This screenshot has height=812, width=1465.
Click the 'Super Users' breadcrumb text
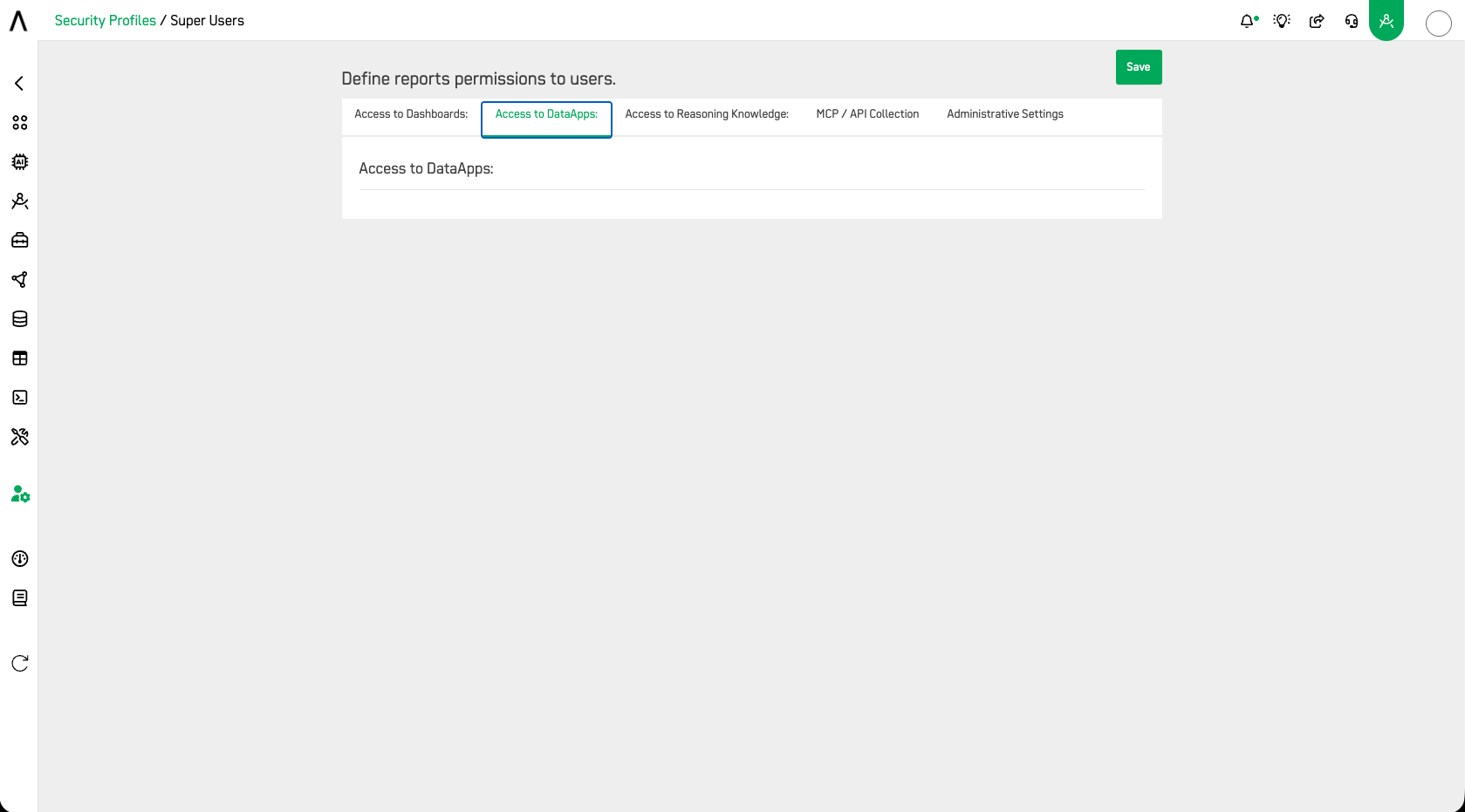tap(207, 21)
